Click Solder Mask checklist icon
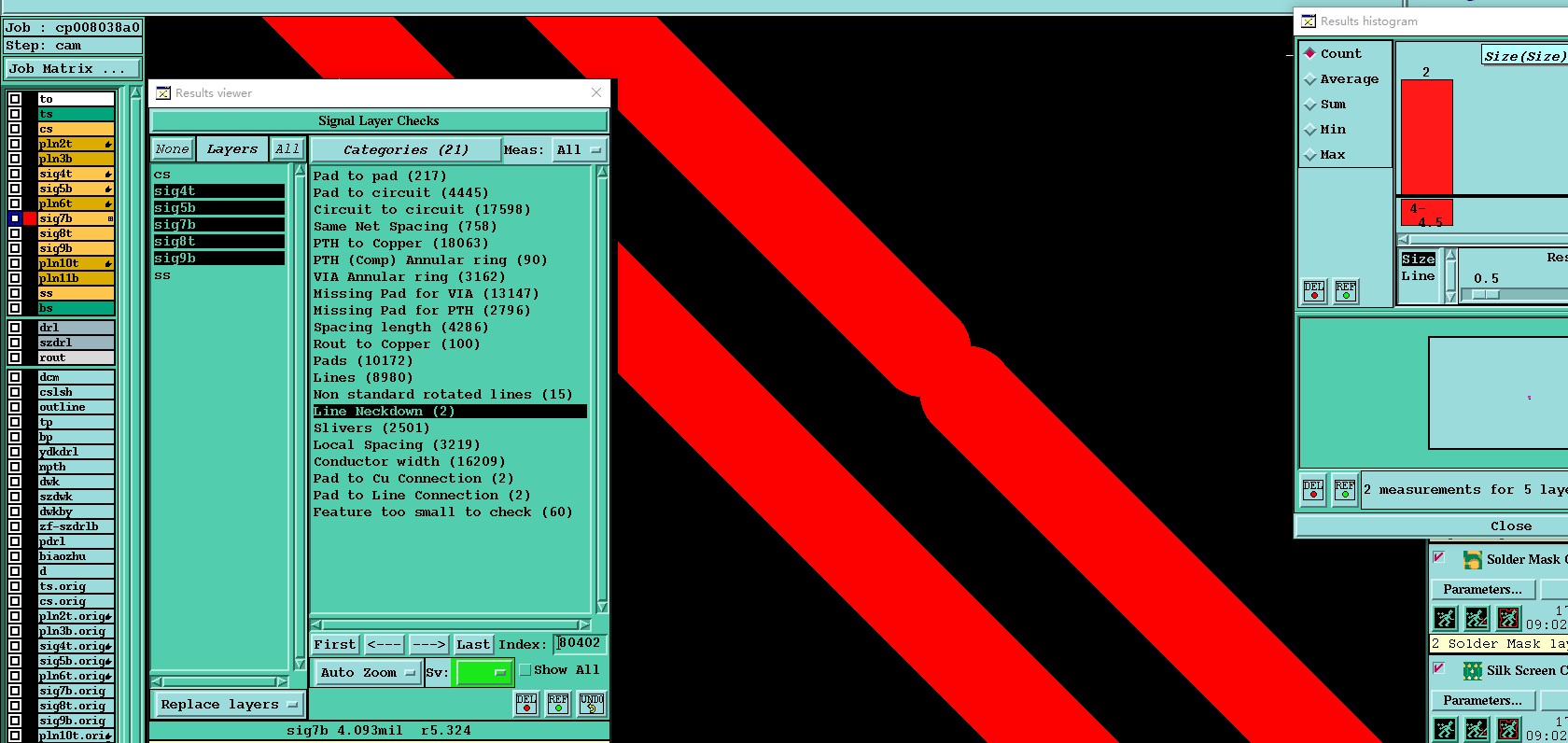Screen dimensions: 1568x743 [x=1473, y=559]
